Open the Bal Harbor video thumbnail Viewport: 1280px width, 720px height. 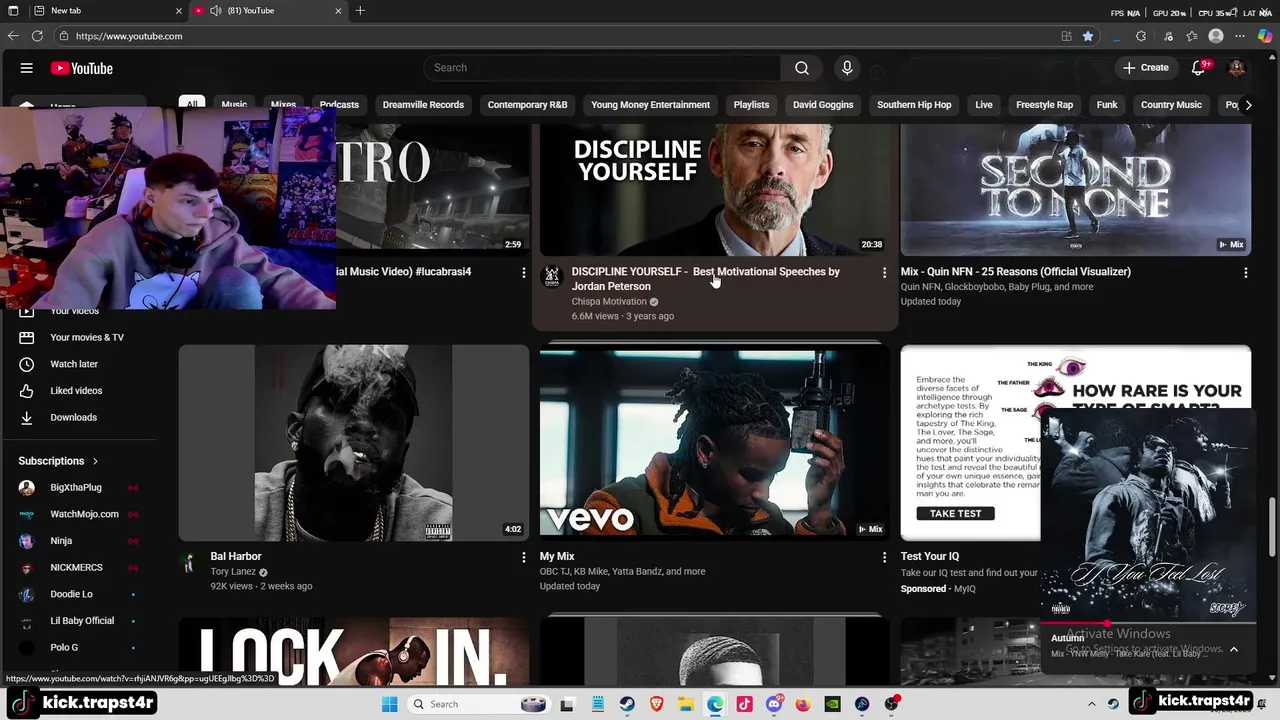coord(354,443)
